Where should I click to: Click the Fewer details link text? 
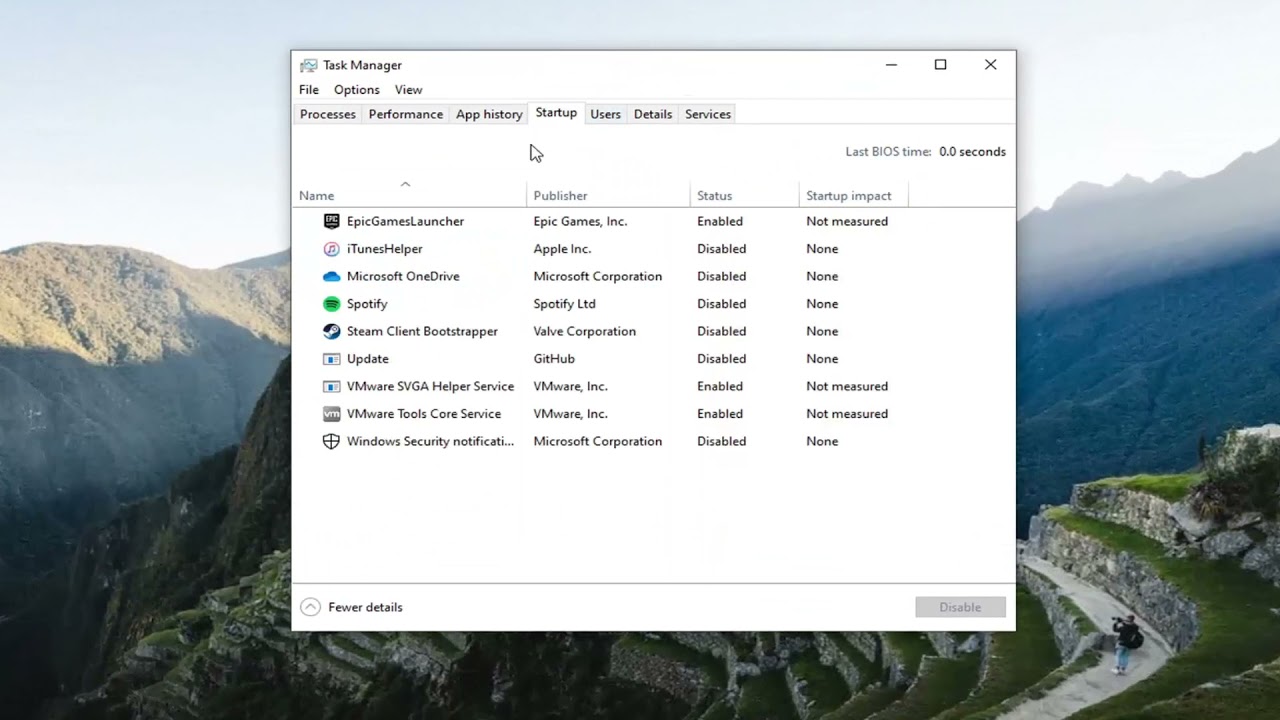365,607
